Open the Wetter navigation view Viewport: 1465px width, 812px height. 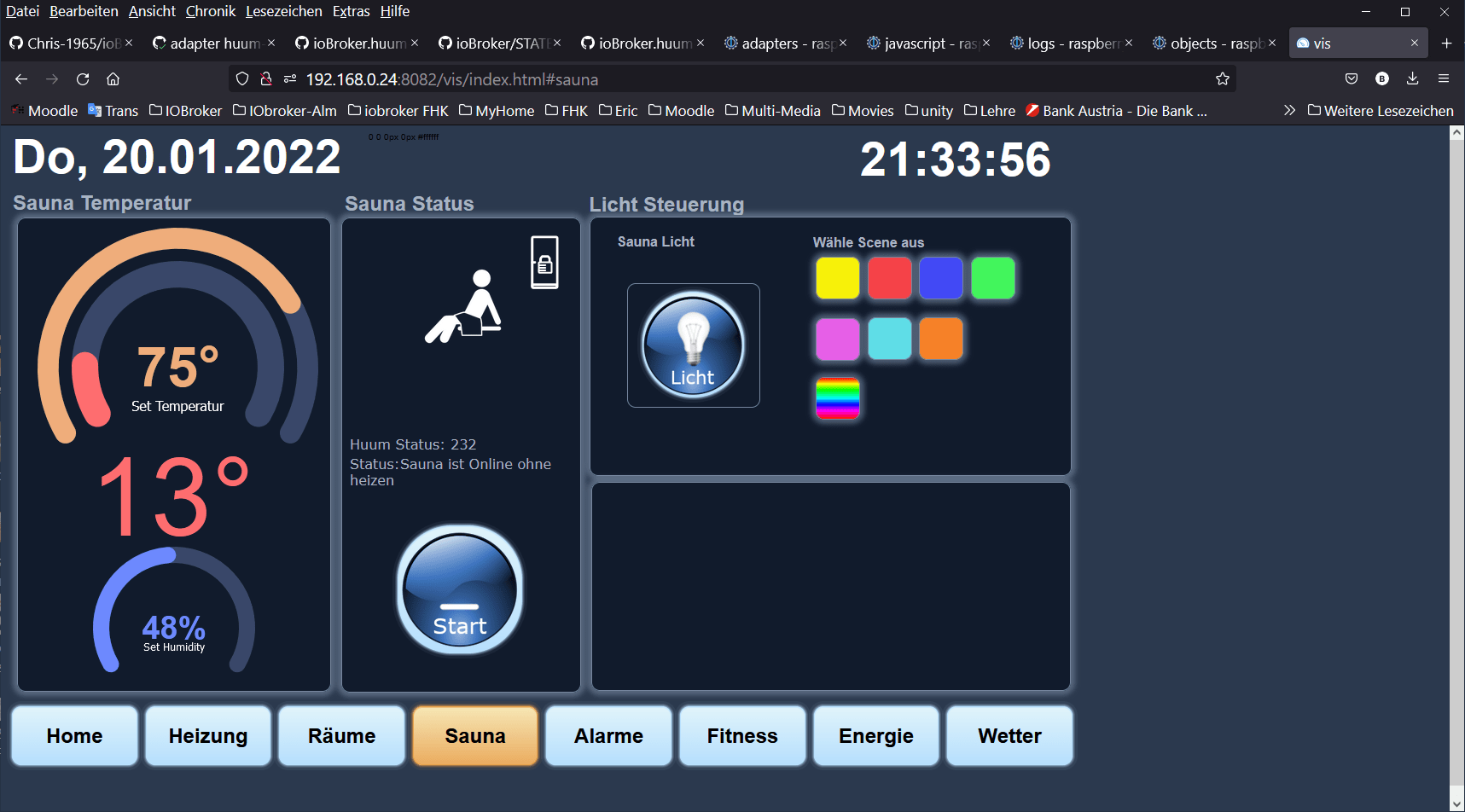pos(1009,736)
